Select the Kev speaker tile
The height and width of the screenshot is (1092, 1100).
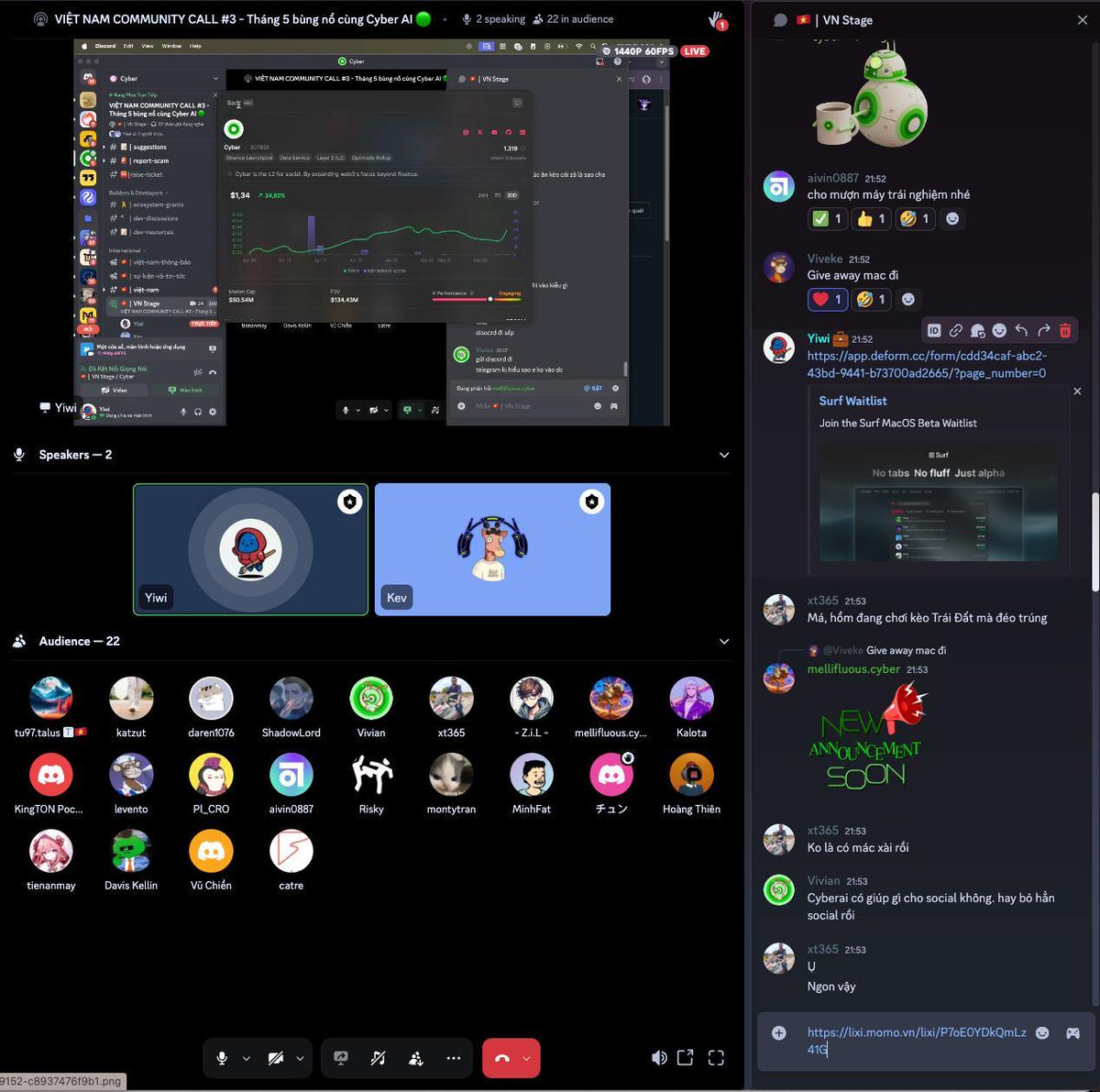[x=492, y=549]
